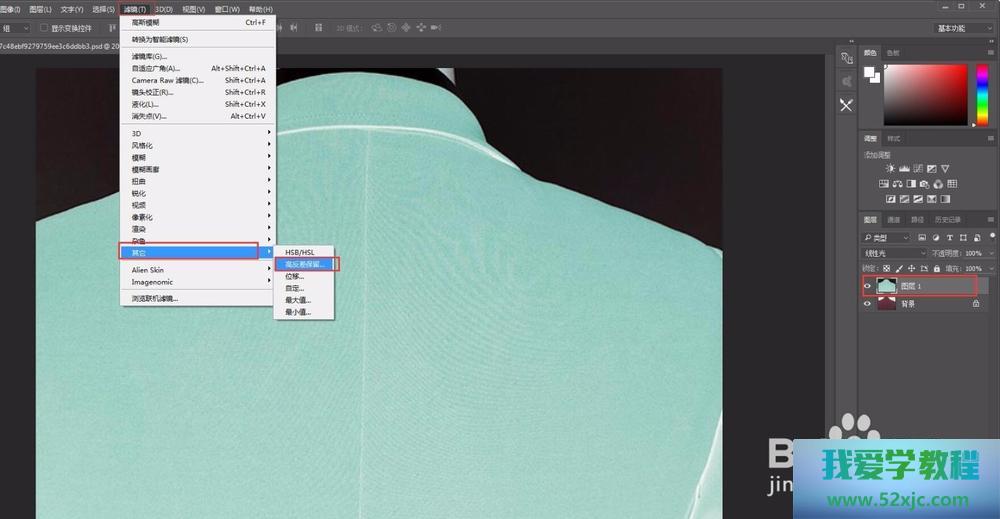
Task: Click the Levels adjustment icon
Action: 904,169
